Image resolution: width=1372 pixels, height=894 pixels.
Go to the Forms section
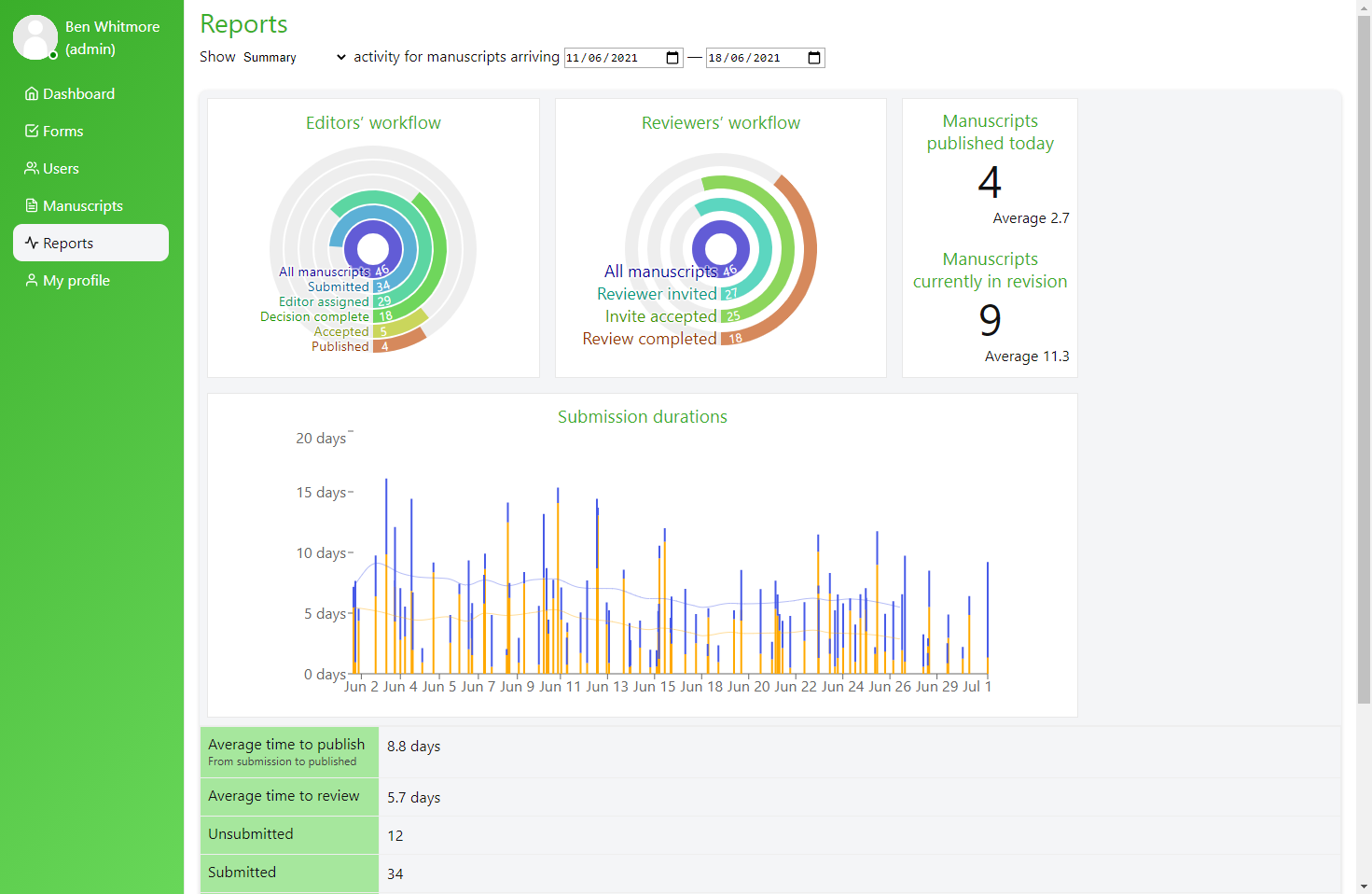tap(90, 131)
